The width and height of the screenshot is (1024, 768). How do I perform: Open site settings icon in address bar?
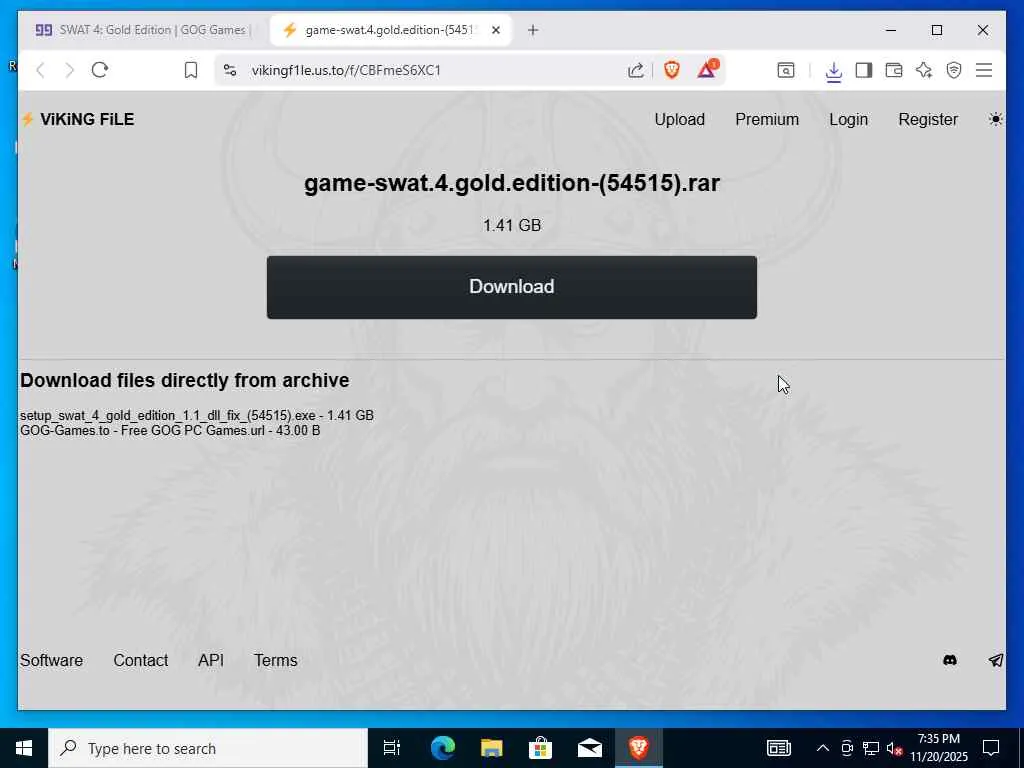(x=230, y=70)
